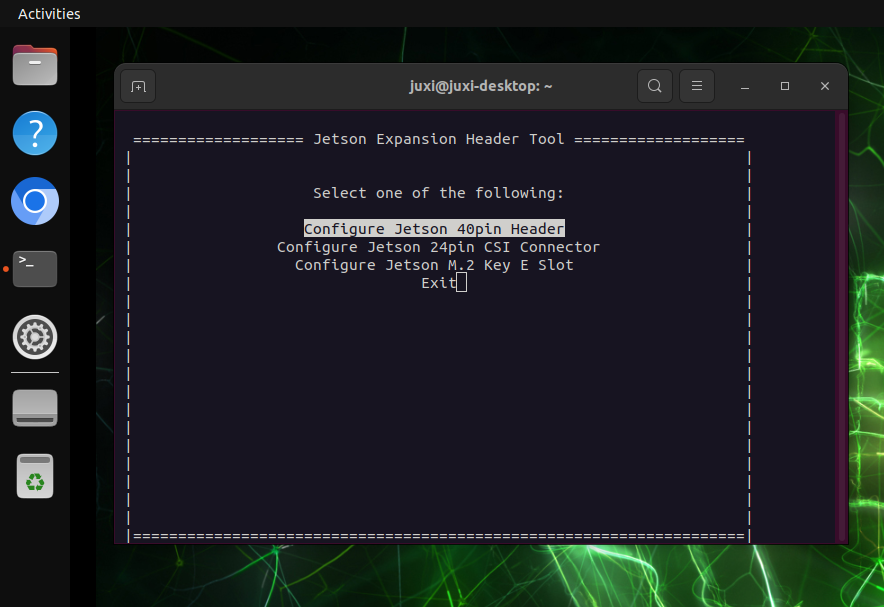Viewport: 884px width, 607px height.
Task: Select Configure Jetson 40pin Header
Action: pyautogui.click(x=434, y=229)
